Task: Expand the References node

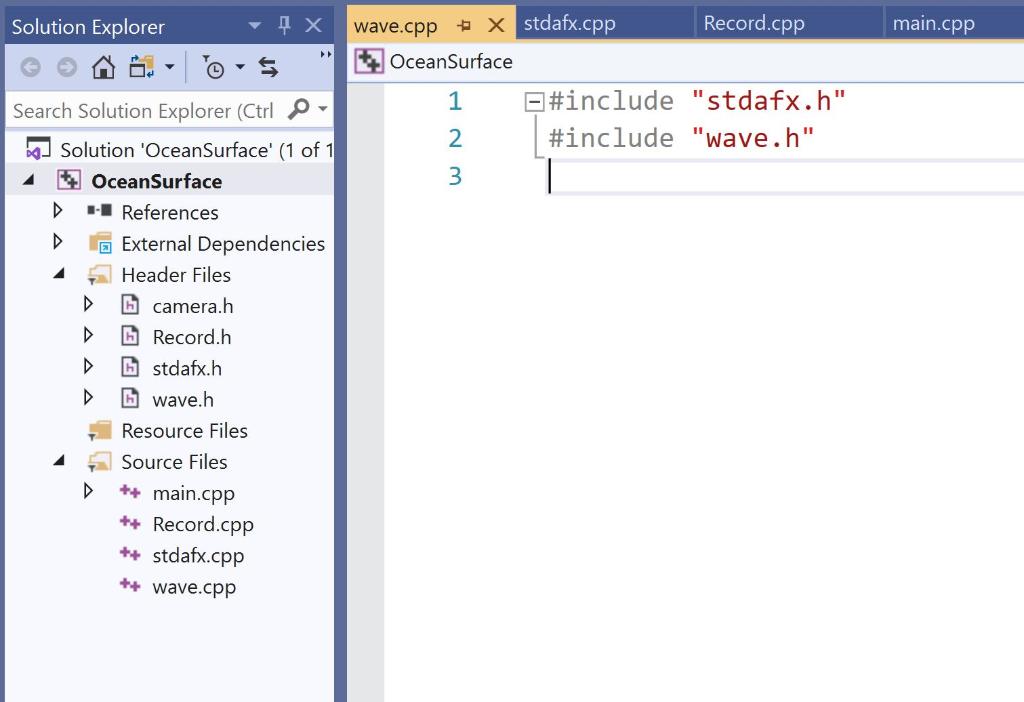Action: pyautogui.click(x=59, y=212)
